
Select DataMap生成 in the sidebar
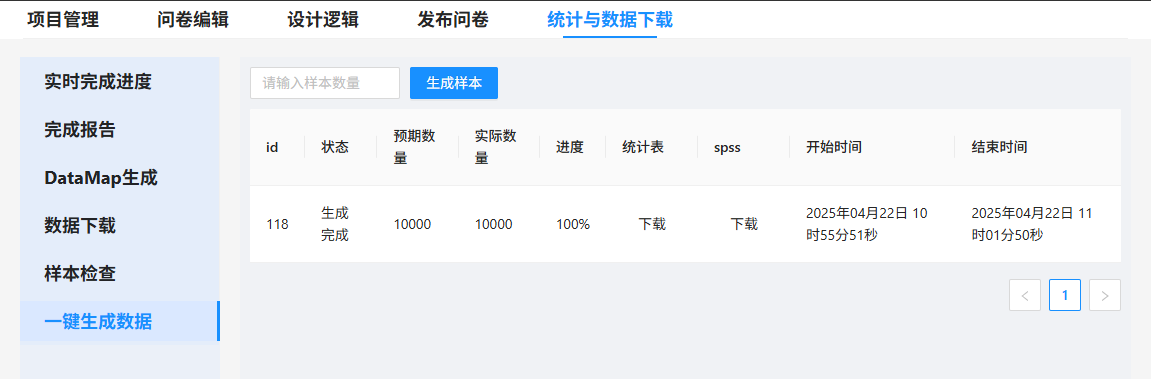(120, 178)
